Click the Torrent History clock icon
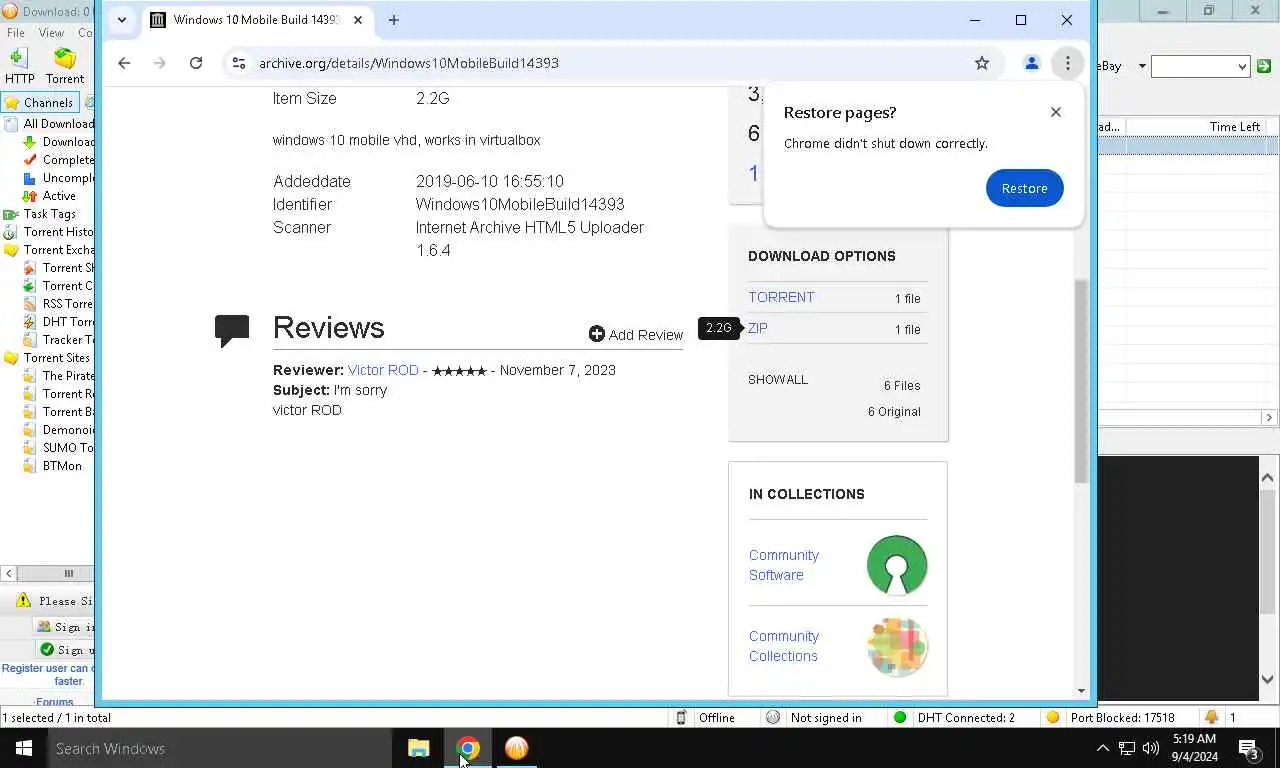This screenshot has height=768, width=1280. tap(11, 232)
